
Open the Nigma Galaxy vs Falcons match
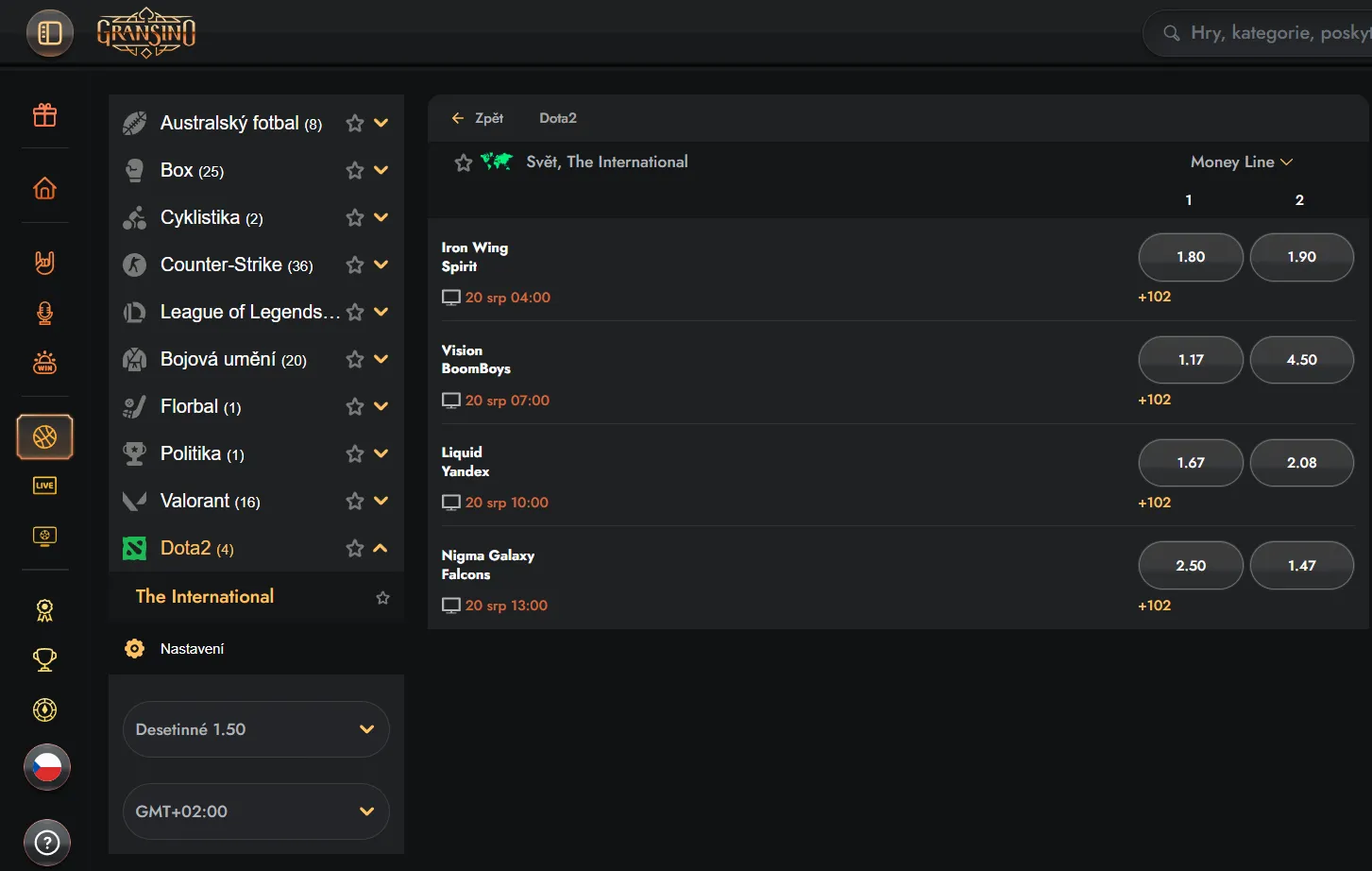pos(488,565)
